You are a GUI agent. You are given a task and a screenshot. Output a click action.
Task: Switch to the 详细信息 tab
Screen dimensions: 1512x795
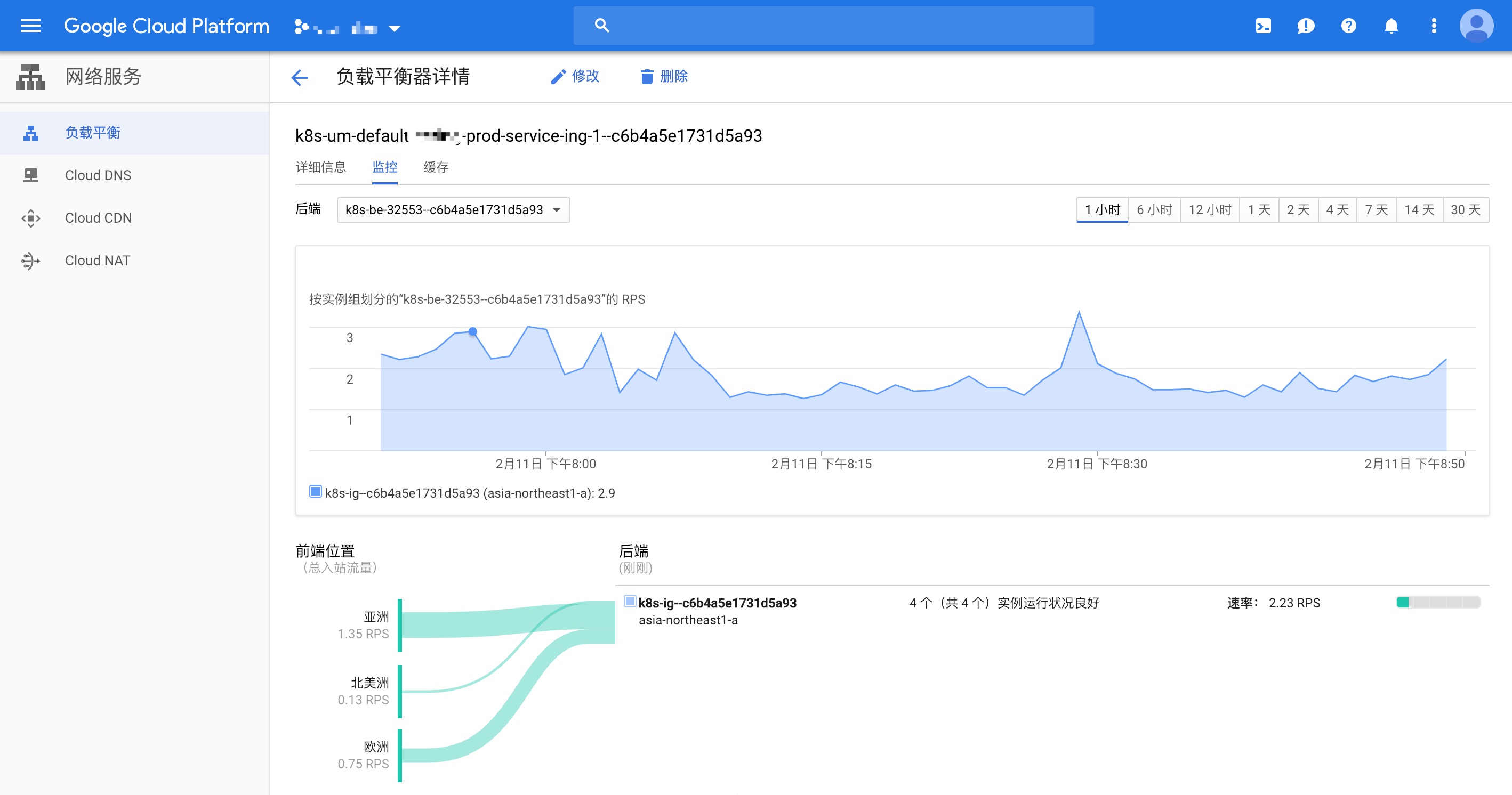320,167
